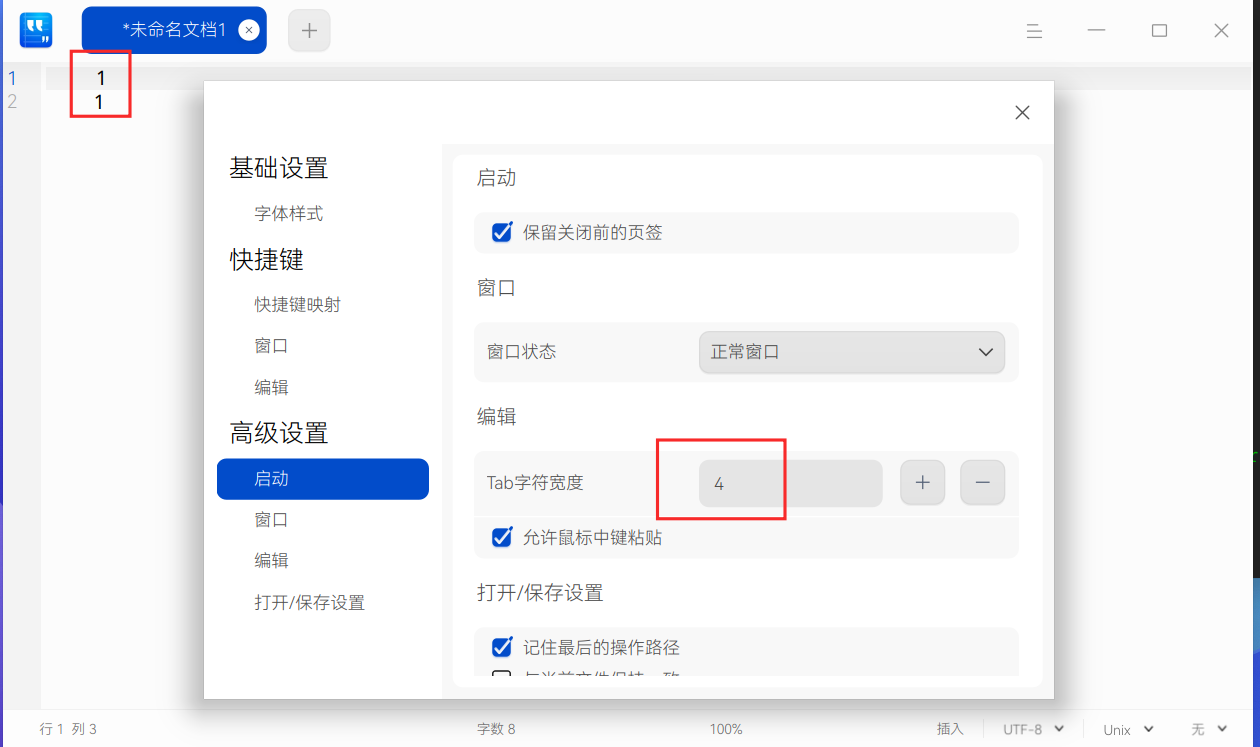1260x747 pixels.
Task: Toggle 保留关闭前的页签 checkbox
Action: point(502,232)
